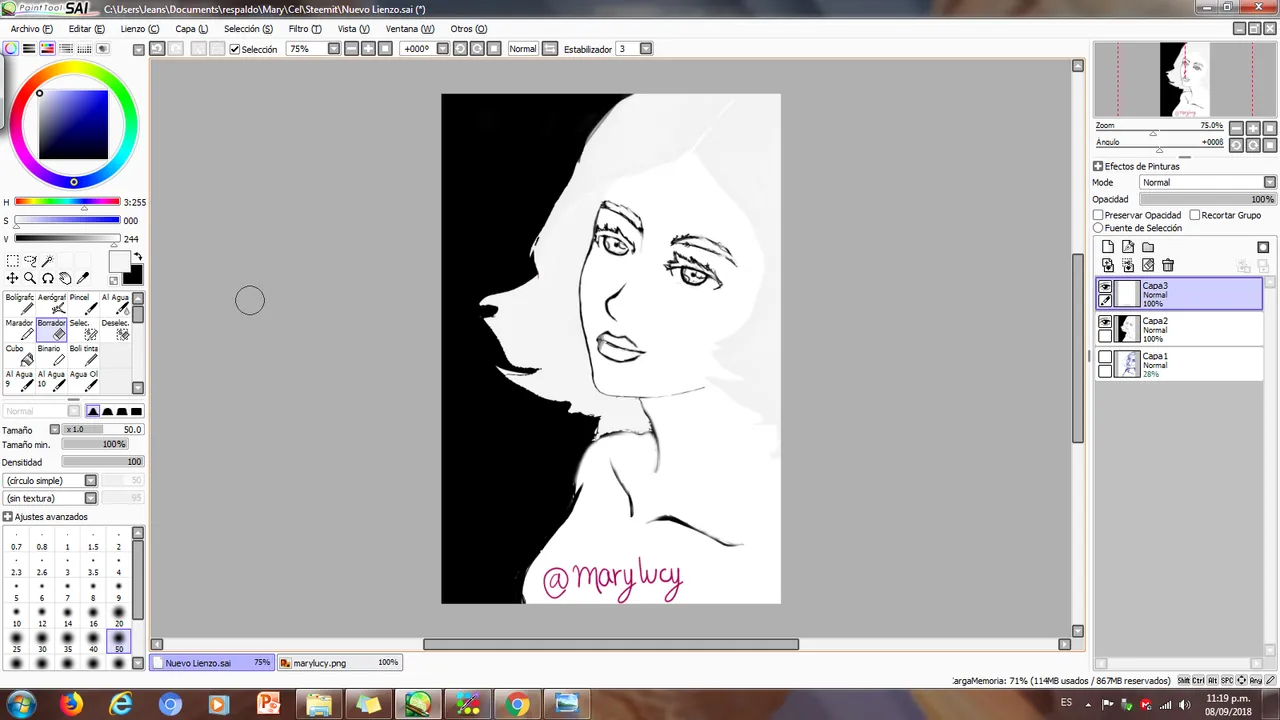This screenshot has width=1280, height=720.
Task: Select the Aerógrafo airbrush tool
Action: 52,303
